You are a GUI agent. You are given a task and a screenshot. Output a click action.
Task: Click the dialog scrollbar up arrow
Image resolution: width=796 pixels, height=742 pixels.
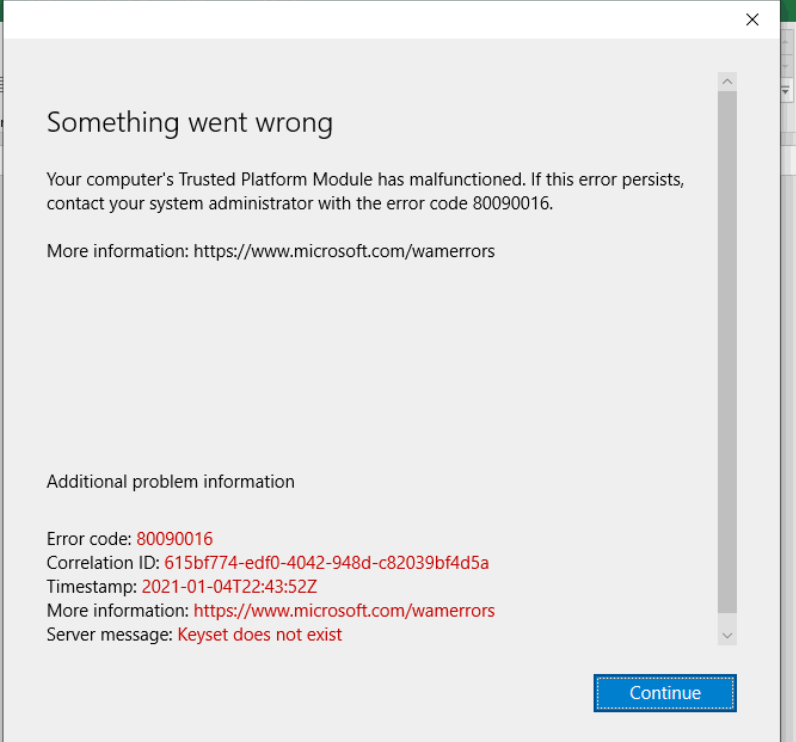[727, 81]
